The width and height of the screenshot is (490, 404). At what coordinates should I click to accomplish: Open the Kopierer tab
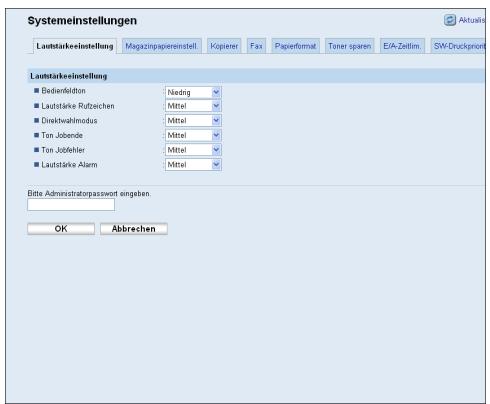(224, 46)
